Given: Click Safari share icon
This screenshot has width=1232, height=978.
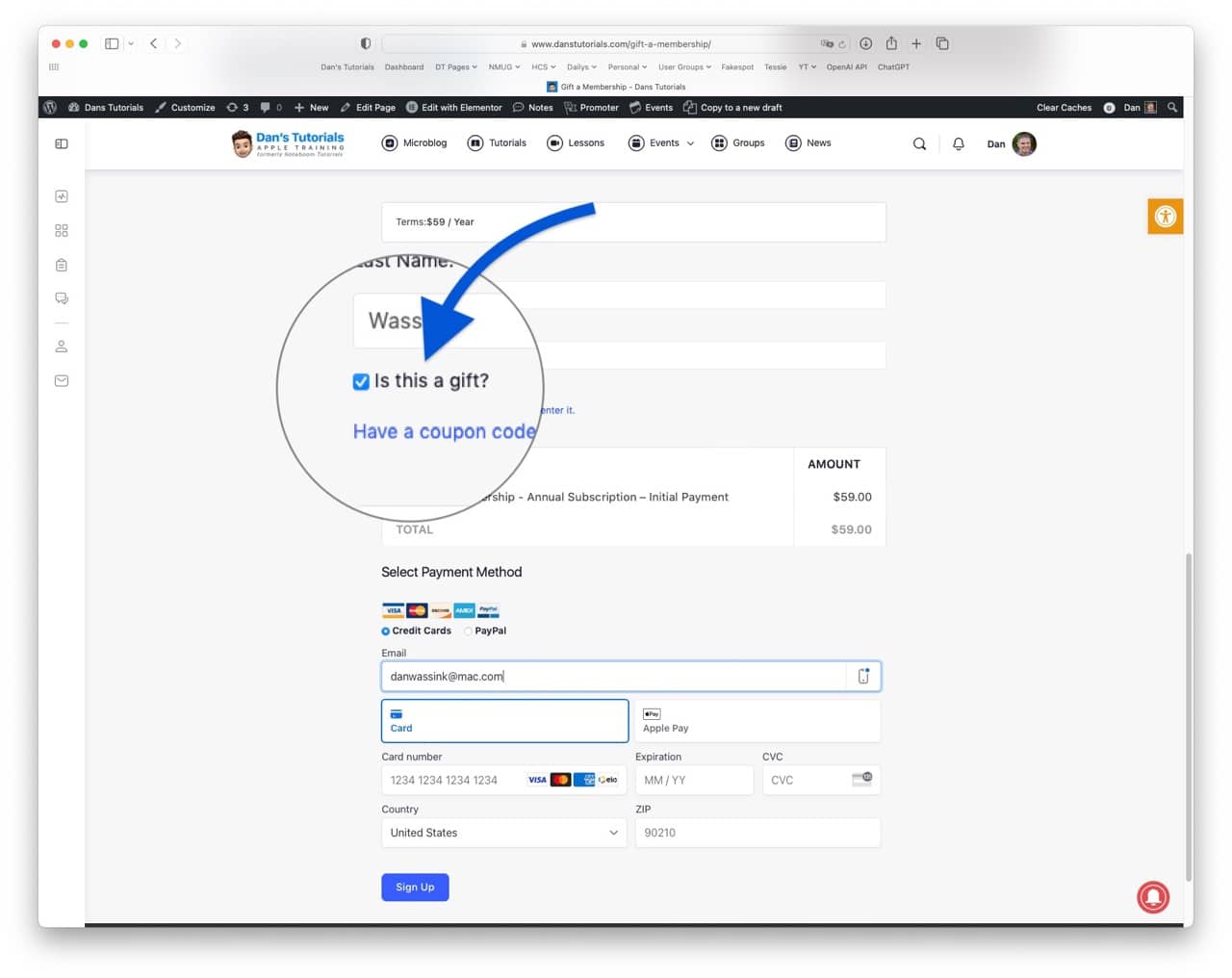Looking at the screenshot, I should click(891, 43).
